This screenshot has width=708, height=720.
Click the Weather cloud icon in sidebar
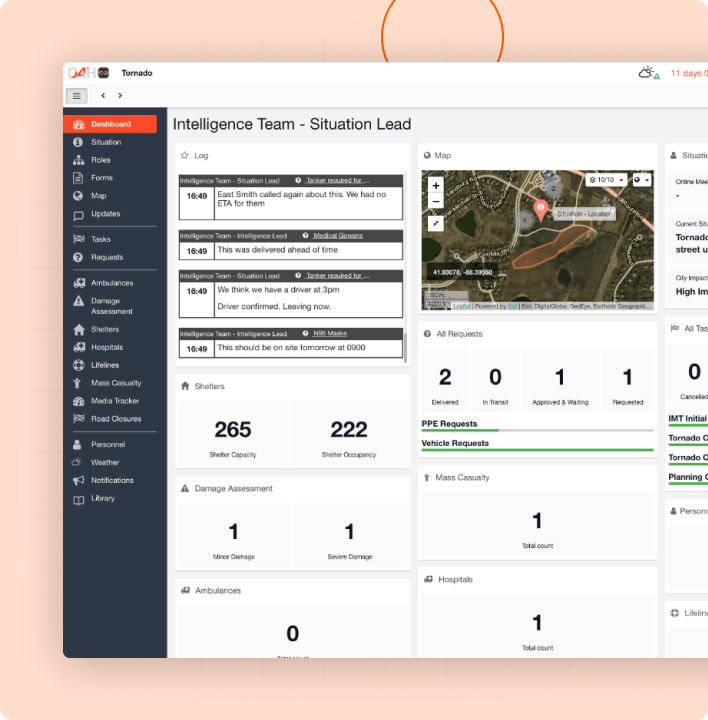[x=77, y=462]
